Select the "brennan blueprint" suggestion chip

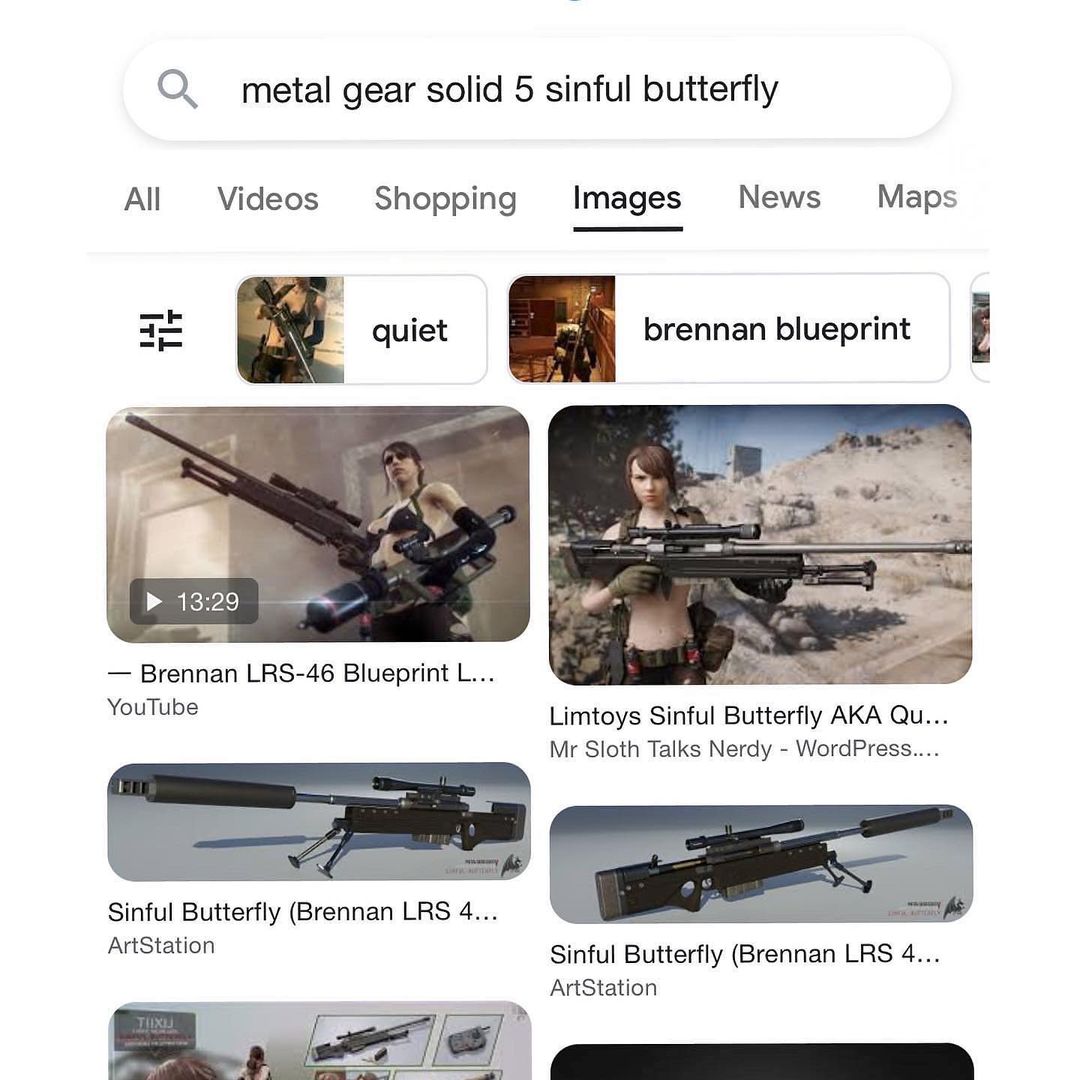pyautogui.click(x=729, y=328)
